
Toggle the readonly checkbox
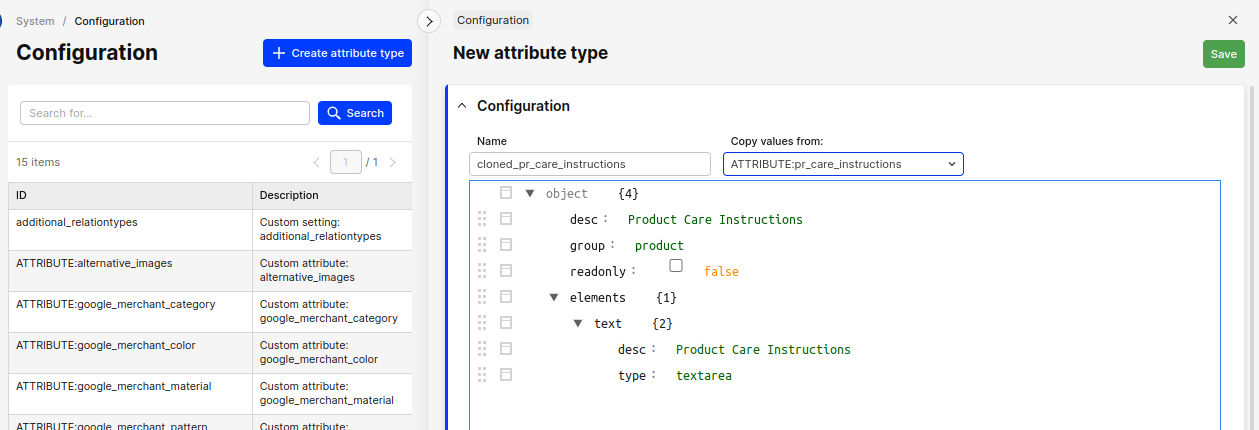[x=676, y=266]
